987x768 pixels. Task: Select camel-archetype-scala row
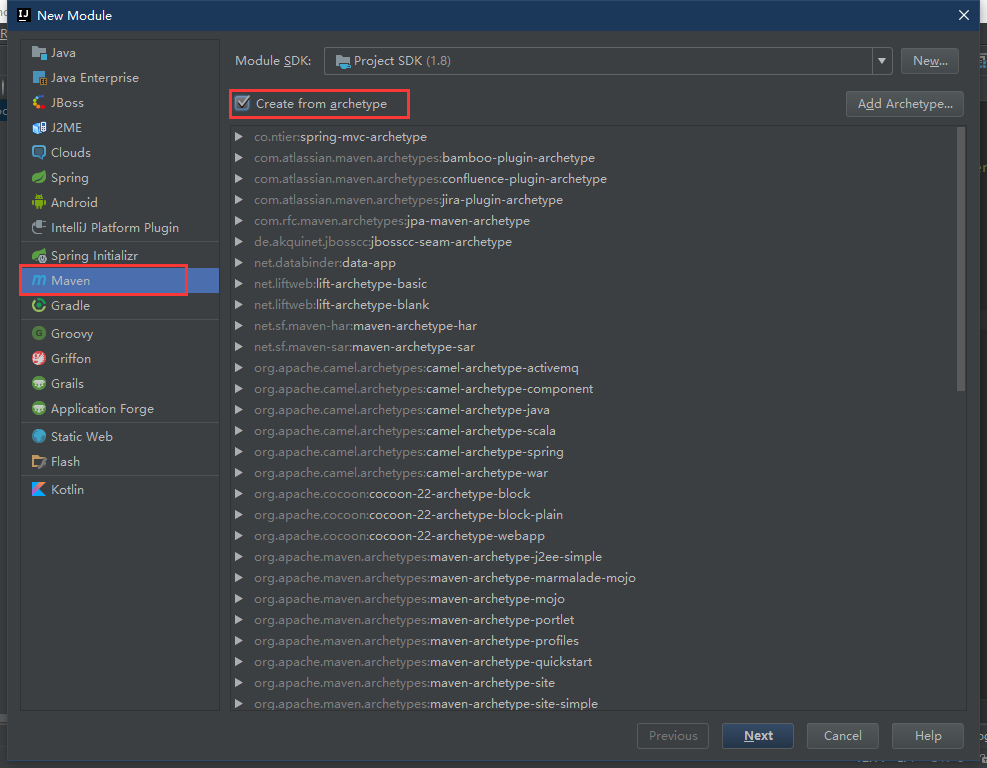coord(594,431)
